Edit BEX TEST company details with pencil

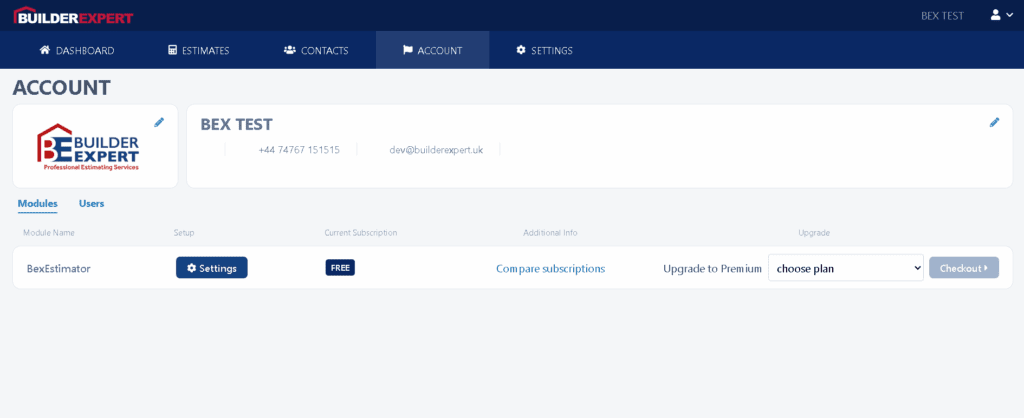[x=994, y=122]
